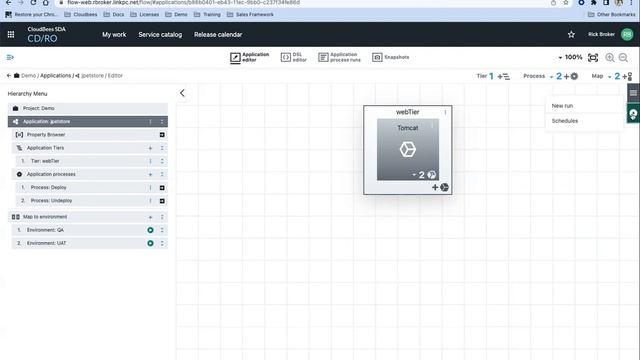The height and width of the screenshot is (360, 640).
Task: Zoom out on the canvas
Action: [623, 58]
